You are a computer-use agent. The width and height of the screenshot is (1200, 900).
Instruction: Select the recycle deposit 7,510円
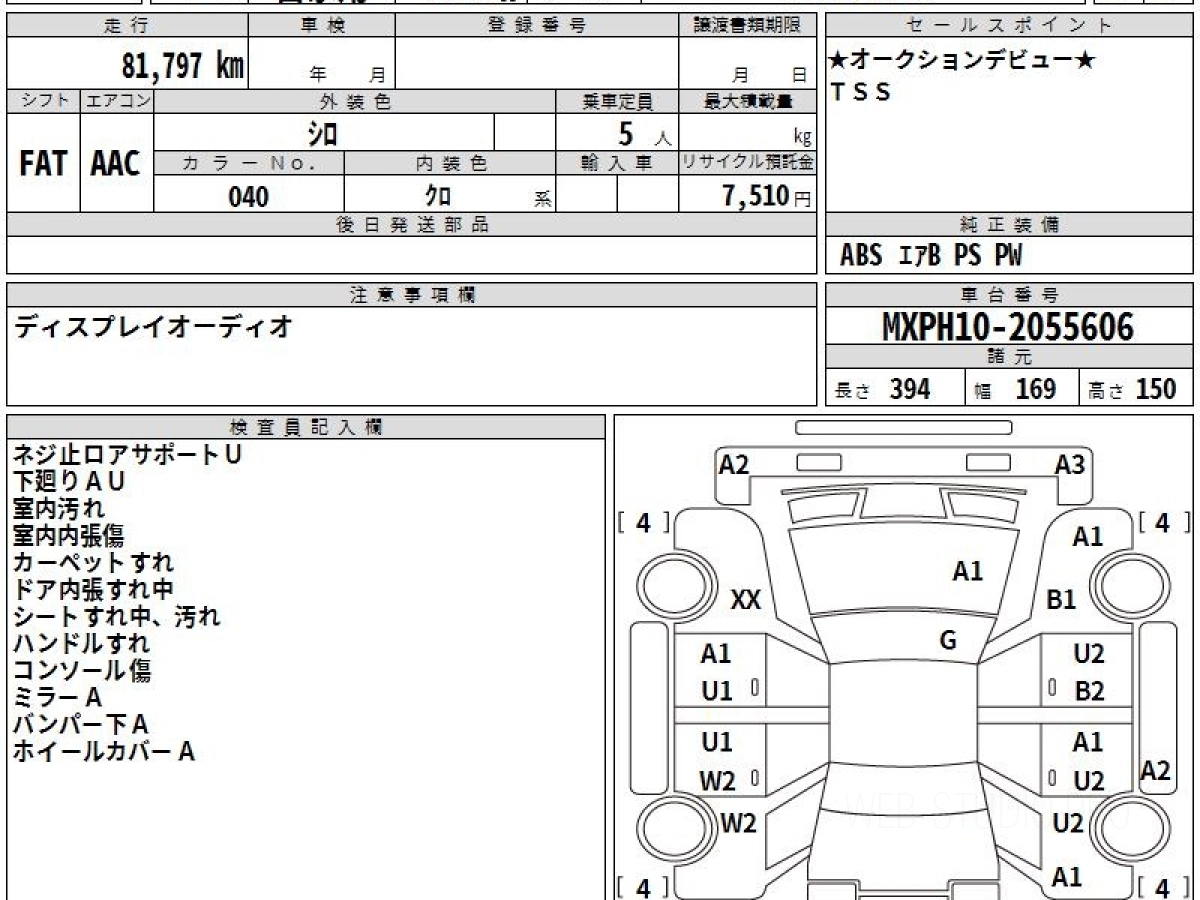766,196
